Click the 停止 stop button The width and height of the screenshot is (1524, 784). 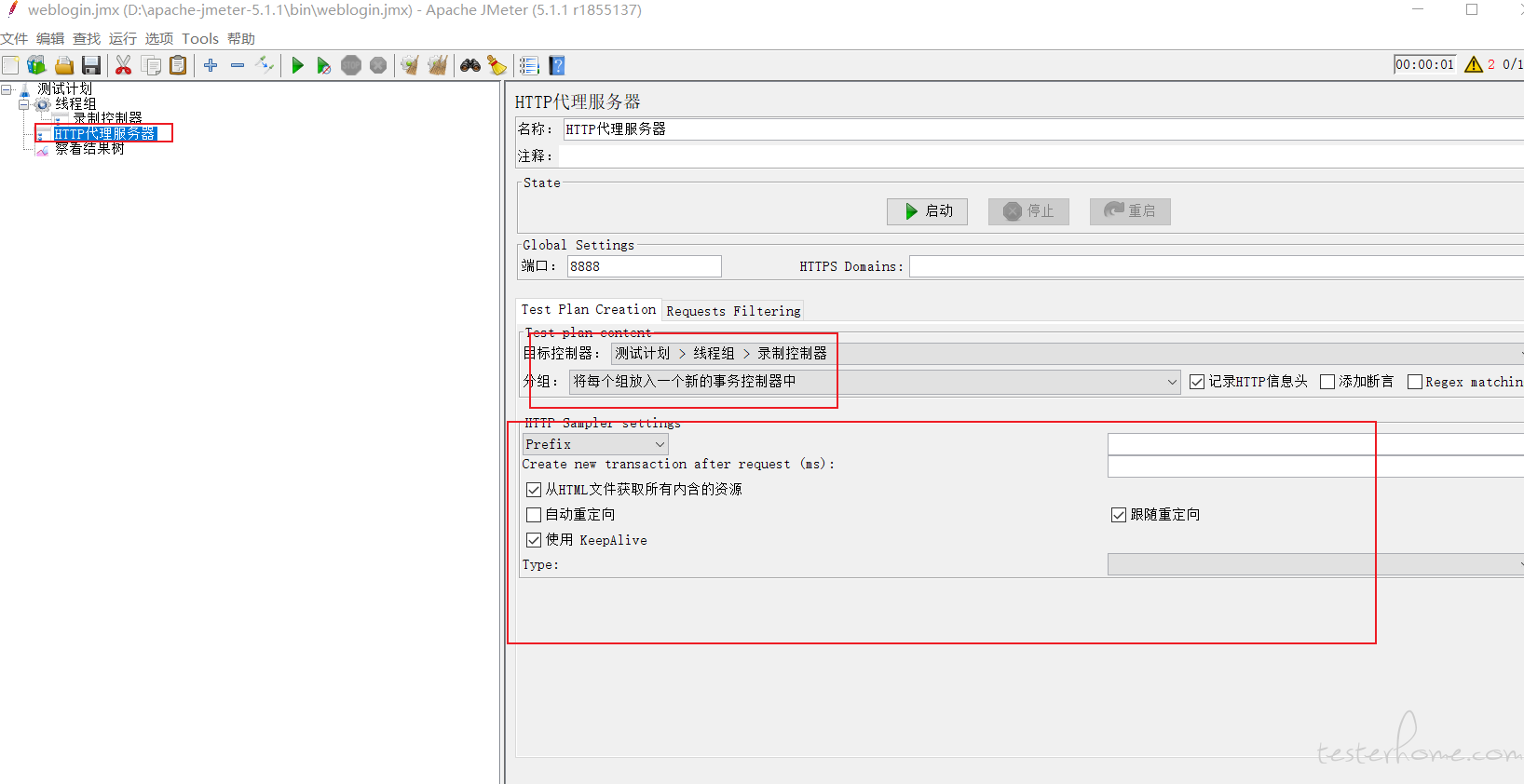[x=1028, y=211]
